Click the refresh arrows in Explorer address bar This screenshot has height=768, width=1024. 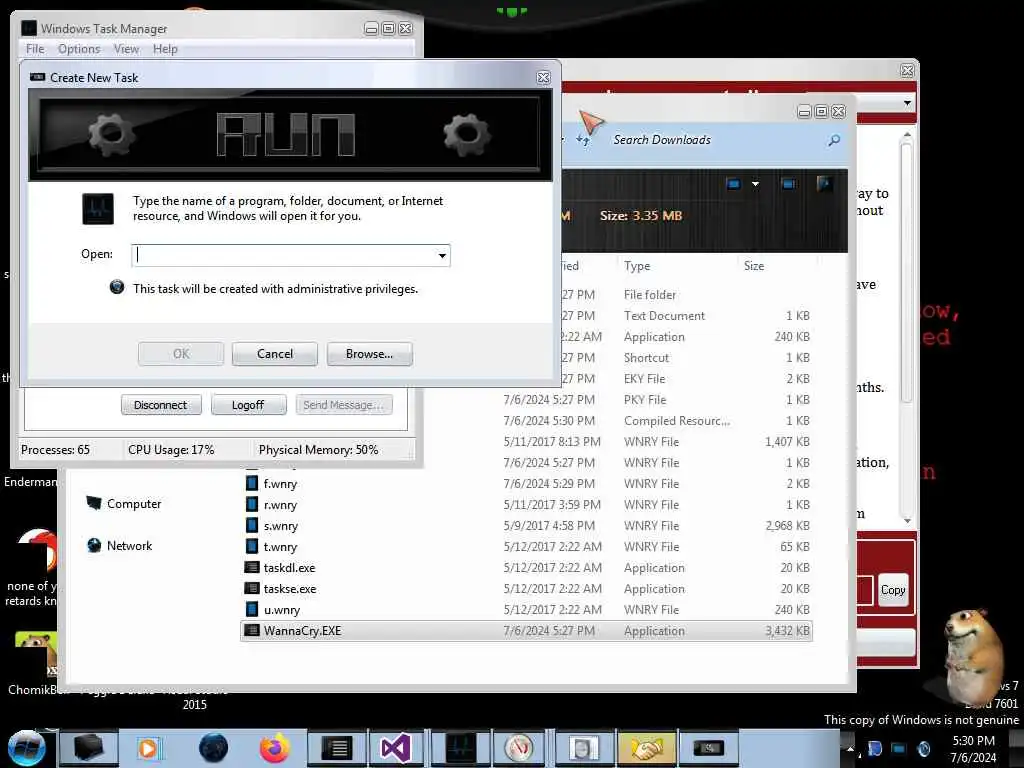(x=583, y=139)
